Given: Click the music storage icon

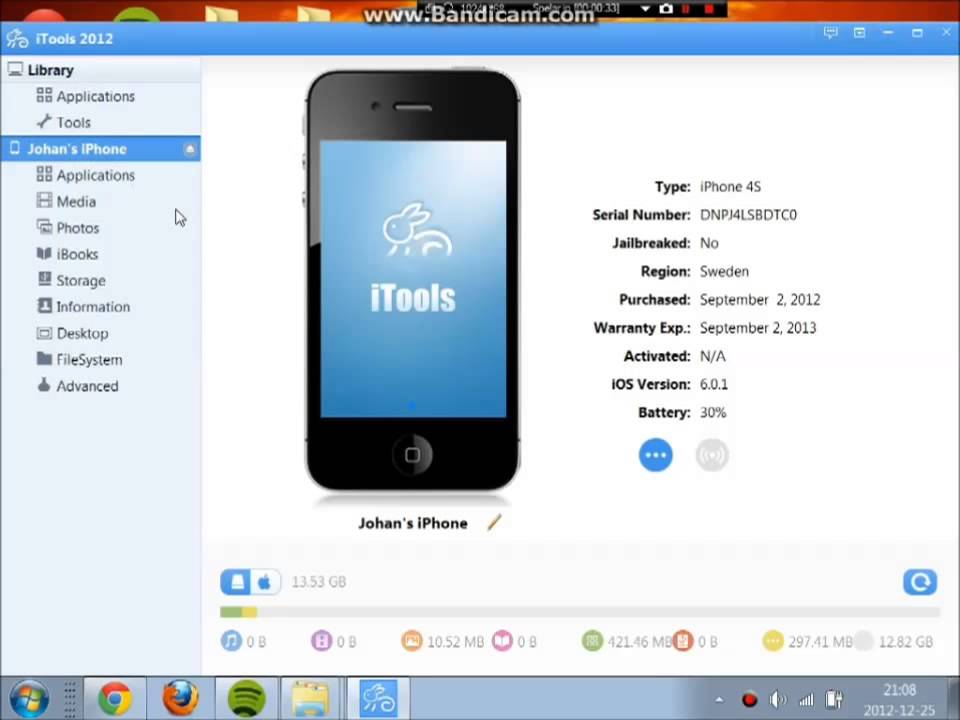Looking at the screenshot, I should tap(231, 641).
